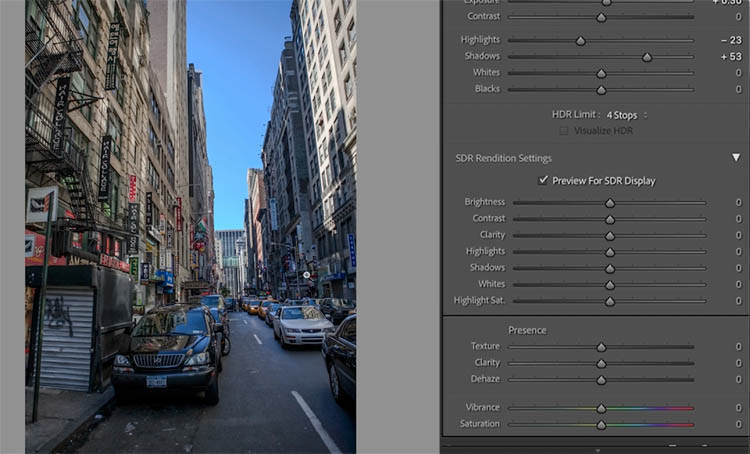Click the street photo preview image
750x454 pixels.
point(190,226)
